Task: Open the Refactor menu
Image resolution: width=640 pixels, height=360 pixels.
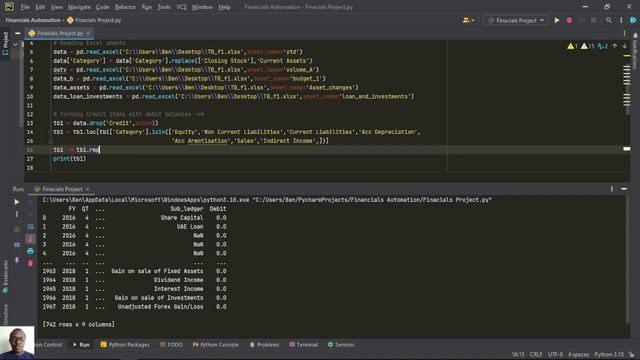Action: tap(125, 7)
